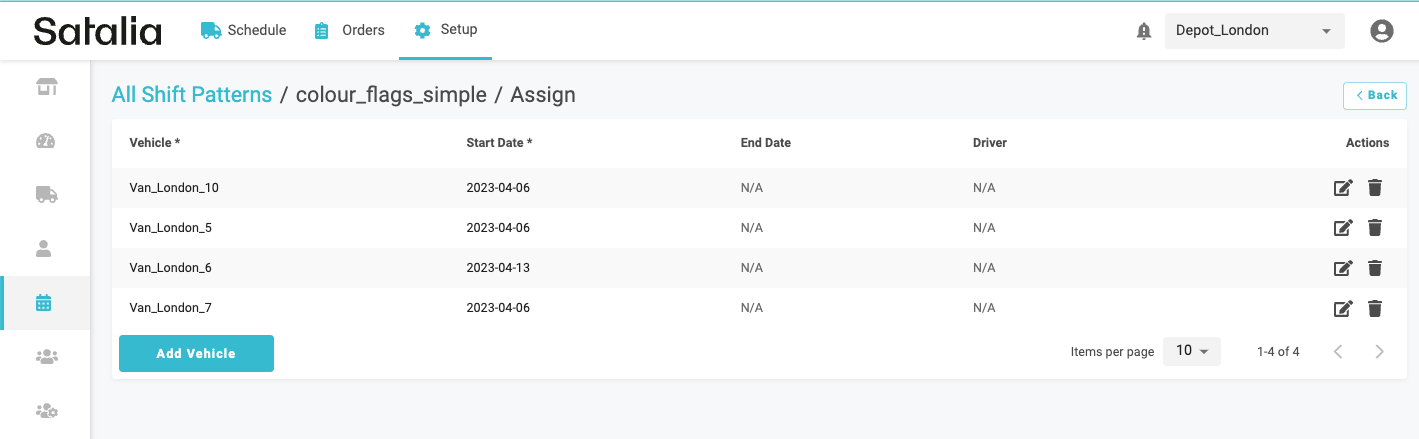Viewport: 1419px width, 439px height.
Task: Follow the All Shift Patterns breadcrumb link
Action: (x=192, y=95)
